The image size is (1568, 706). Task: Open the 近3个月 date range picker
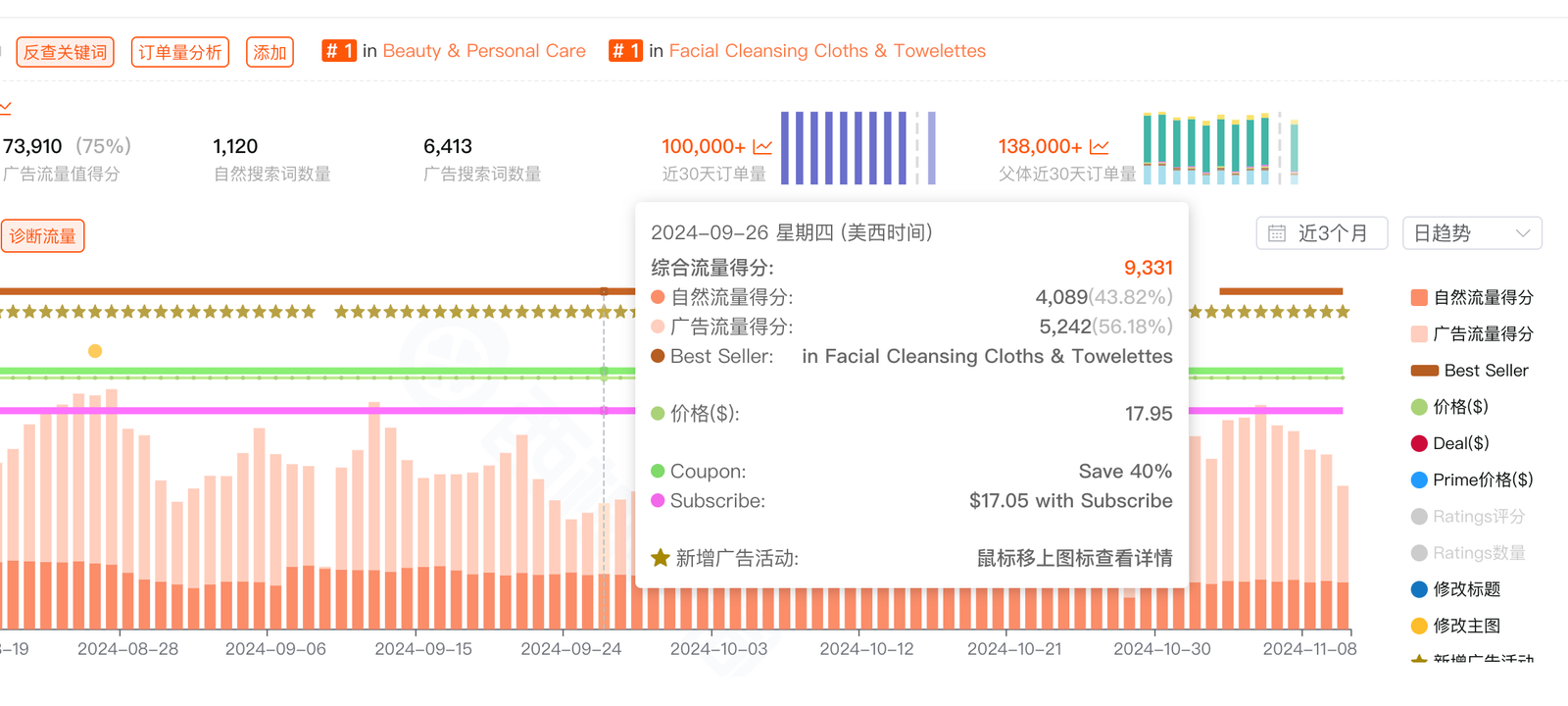pyautogui.click(x=1322, y=233)
